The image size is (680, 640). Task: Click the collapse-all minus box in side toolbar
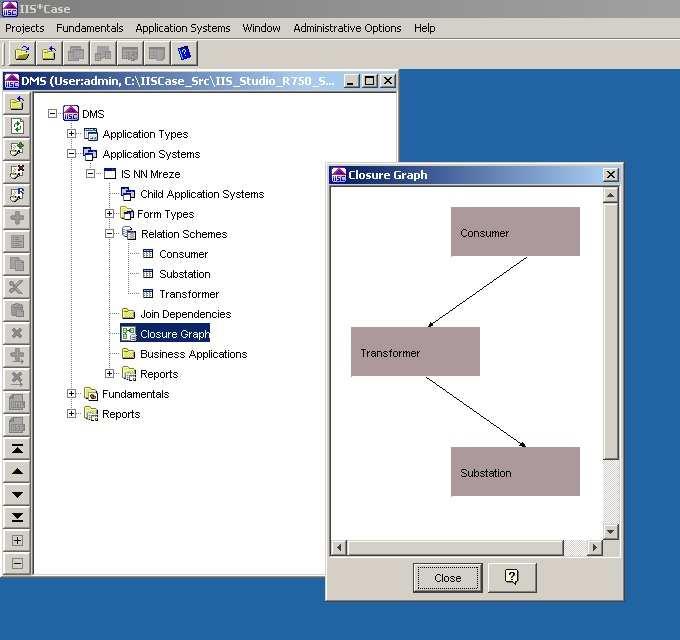click(17, 563)
